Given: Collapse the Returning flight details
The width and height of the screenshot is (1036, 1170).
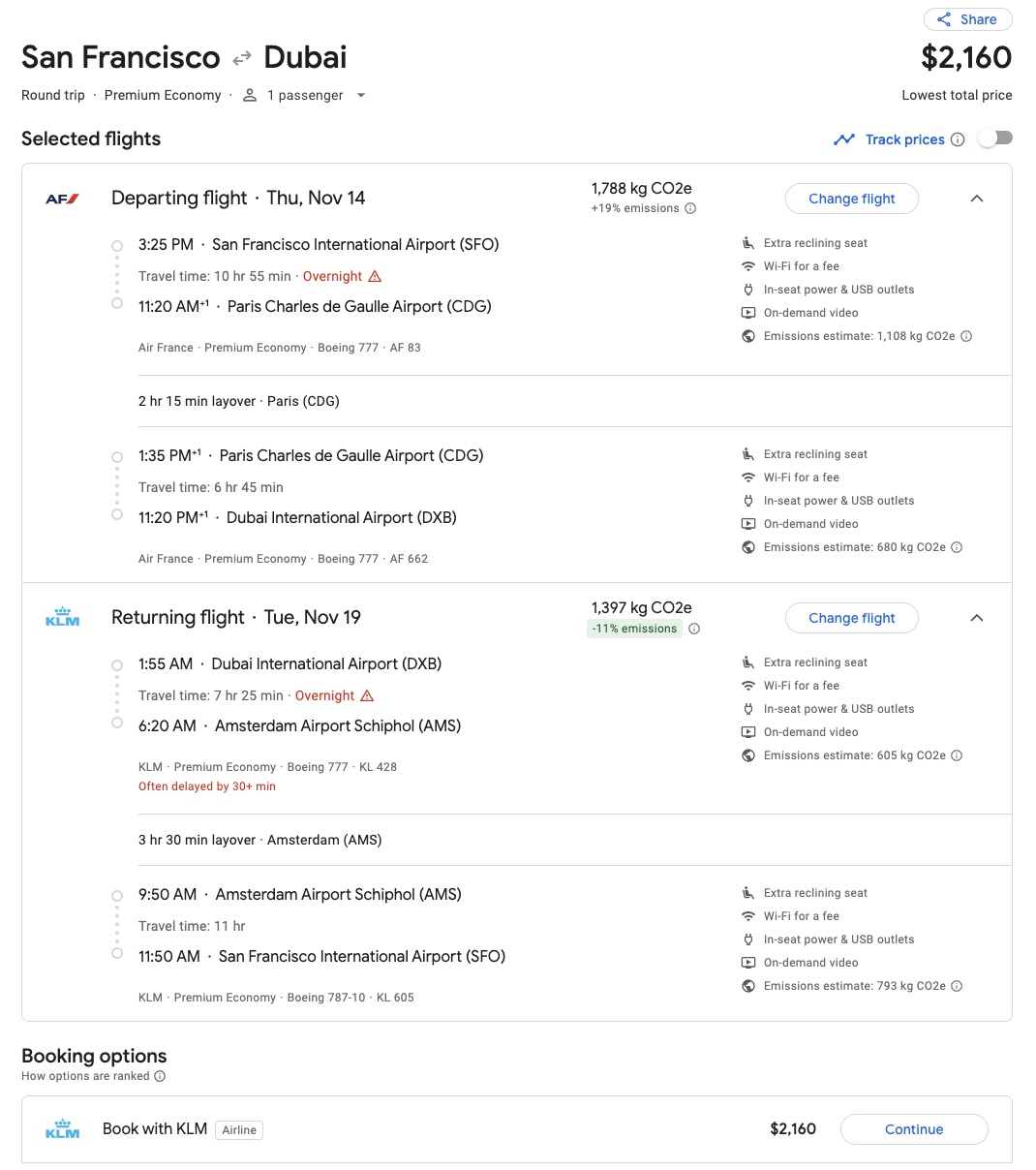Looking at the screenshot, I should click(x=977, y=618).
